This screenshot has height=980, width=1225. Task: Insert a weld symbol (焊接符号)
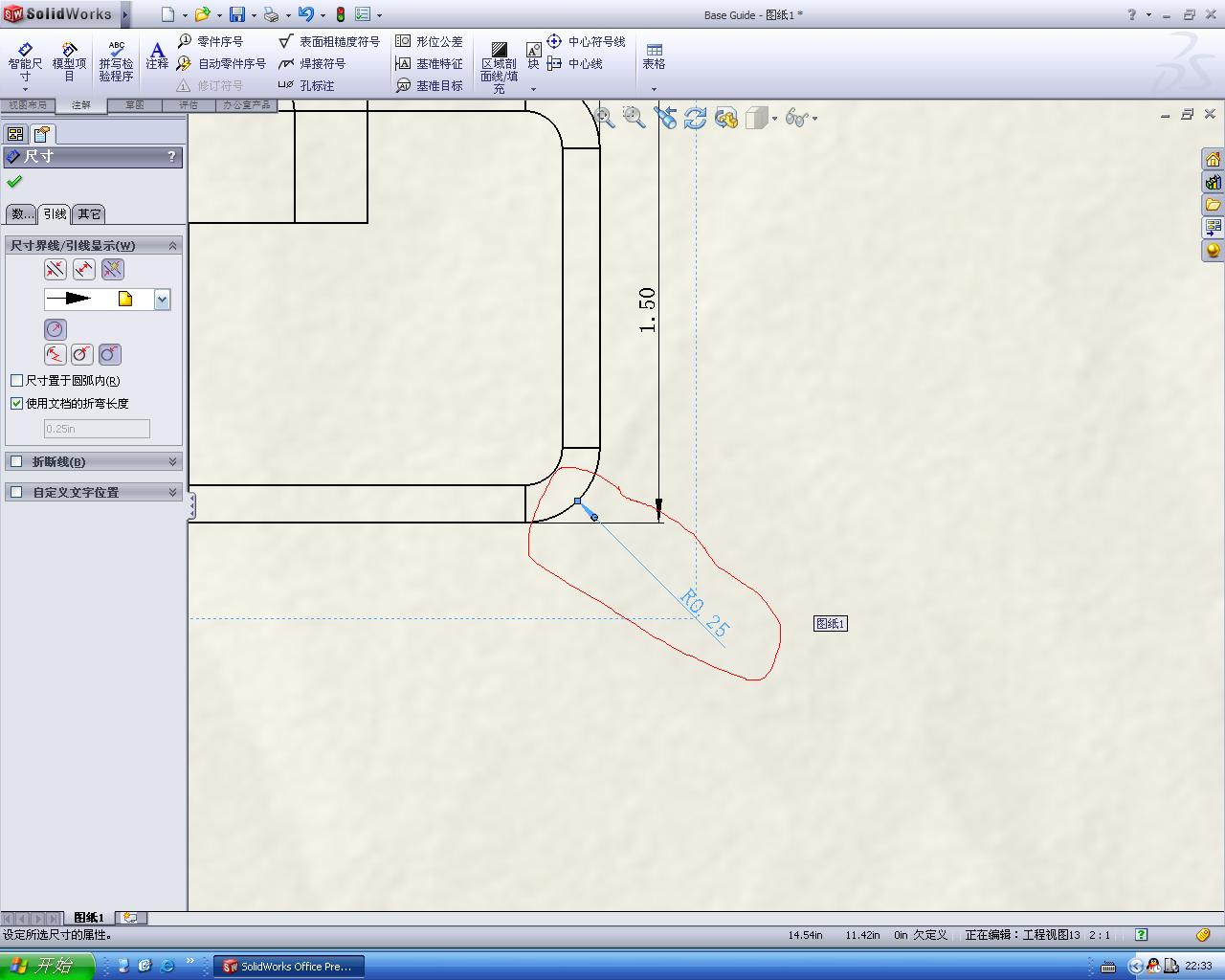pyautogui.click(x=312, y=63)
